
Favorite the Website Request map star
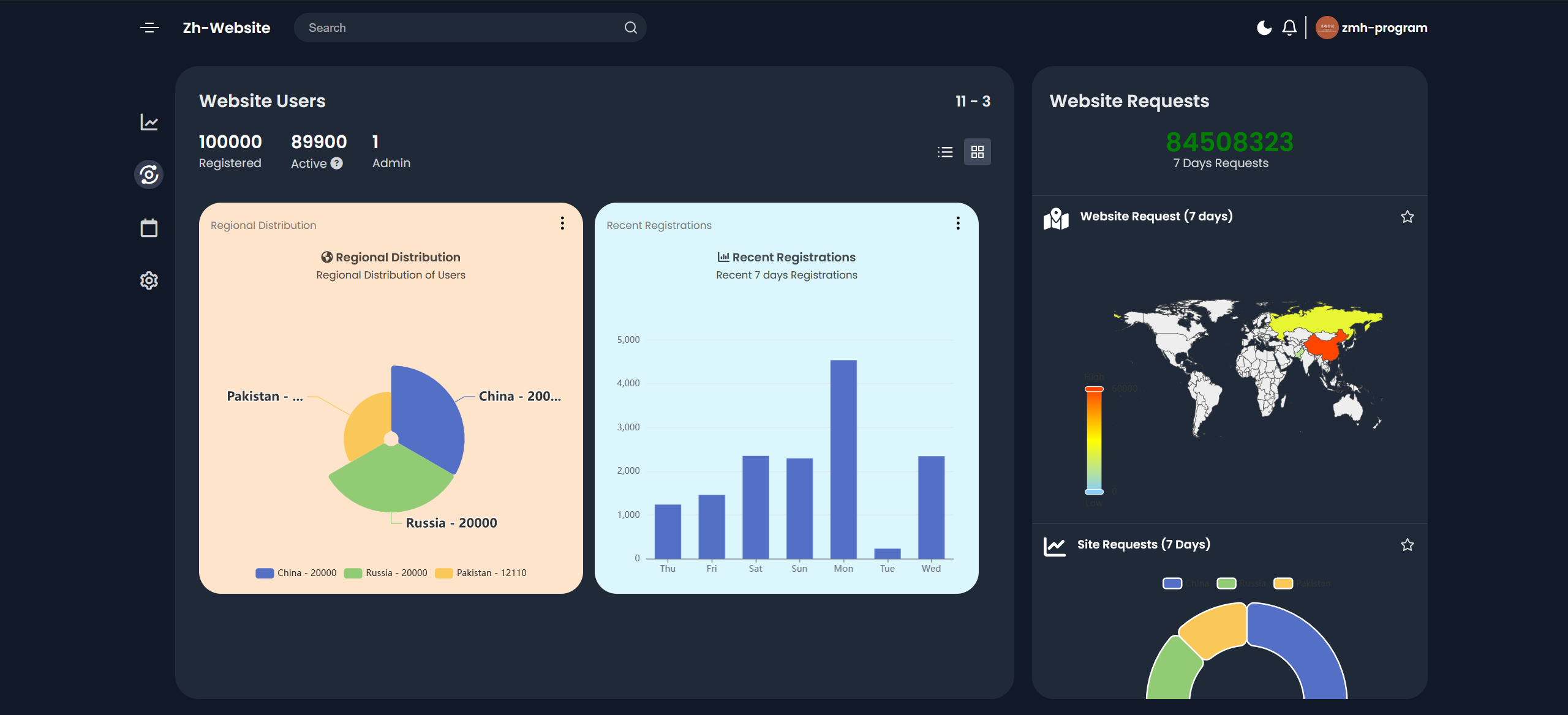pos(1407,217)
